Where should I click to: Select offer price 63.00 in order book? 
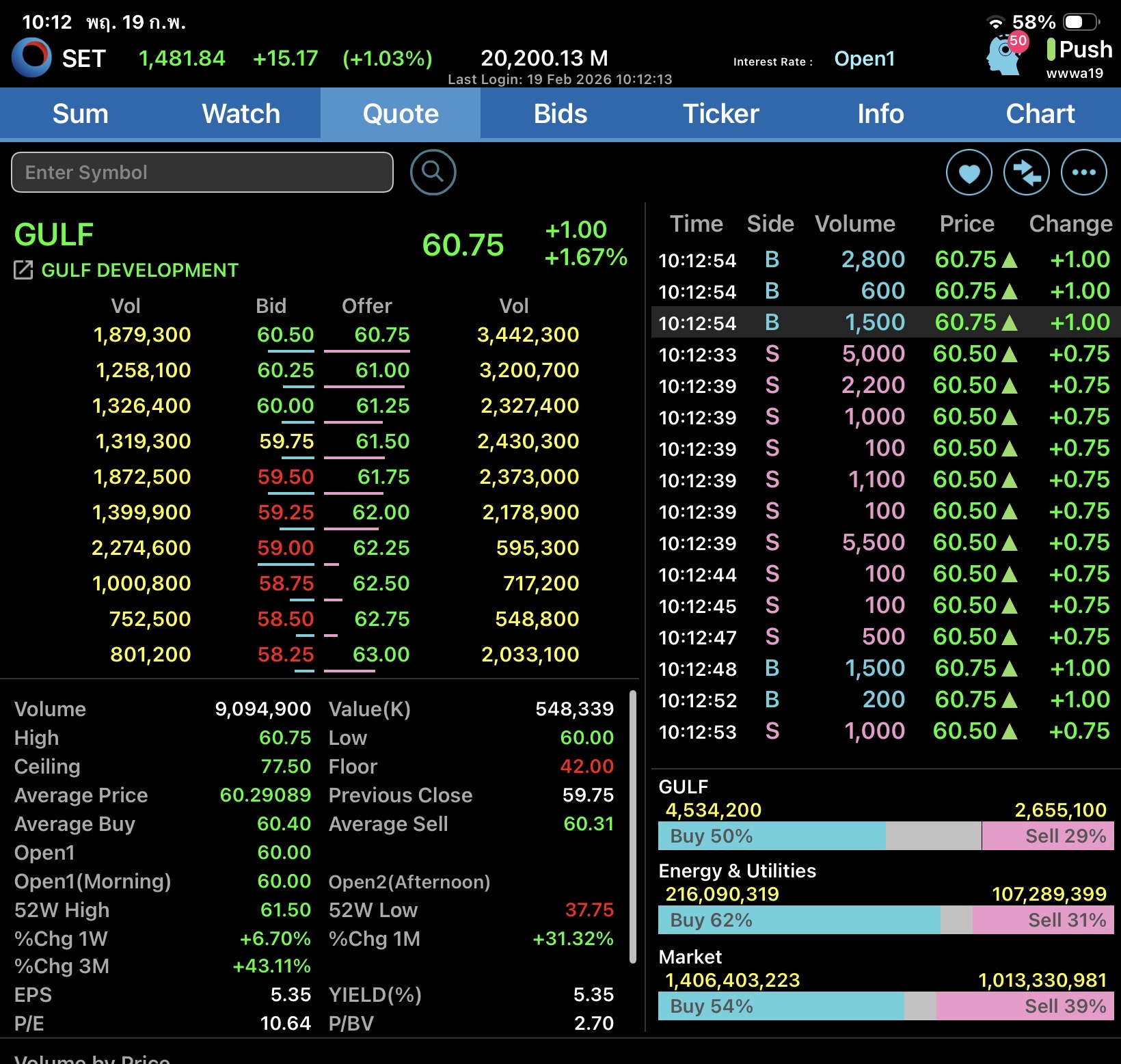(x=381, y=655)
